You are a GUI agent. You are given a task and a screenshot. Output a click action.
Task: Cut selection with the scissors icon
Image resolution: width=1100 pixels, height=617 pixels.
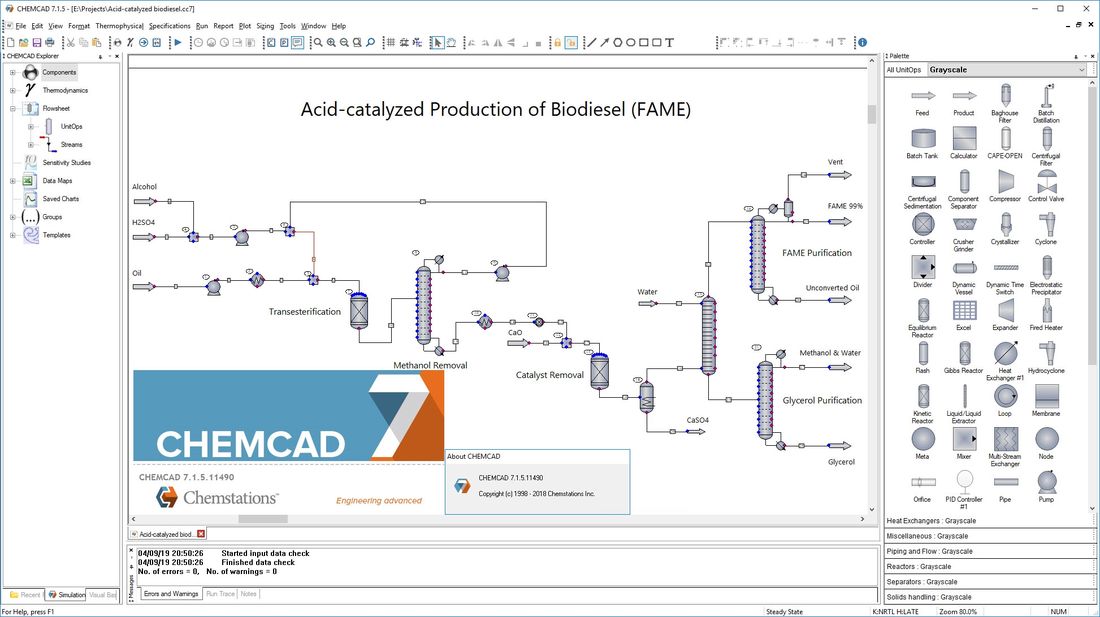[71, 43]
